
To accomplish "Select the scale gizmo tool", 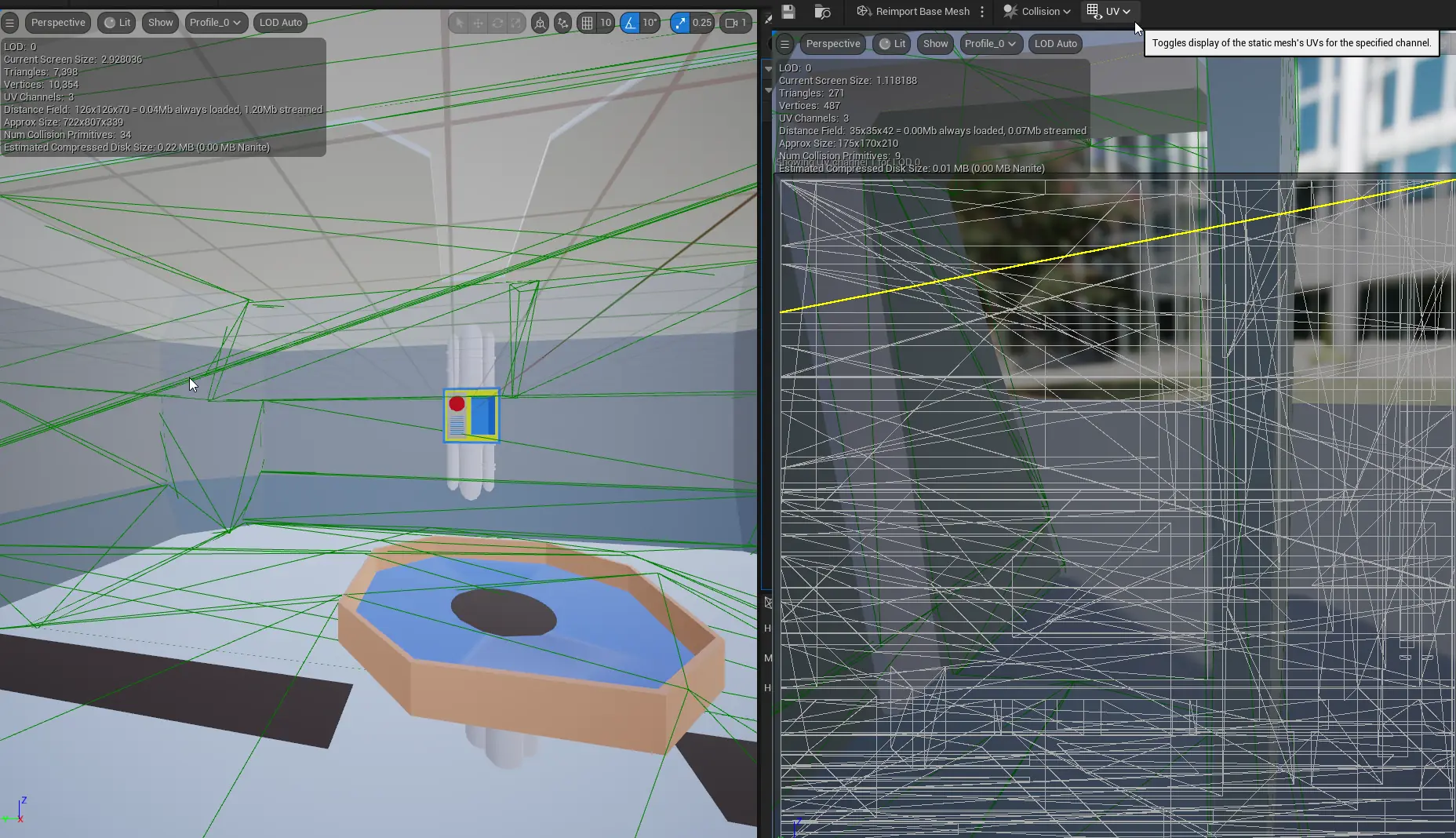I will pos(515,23).
